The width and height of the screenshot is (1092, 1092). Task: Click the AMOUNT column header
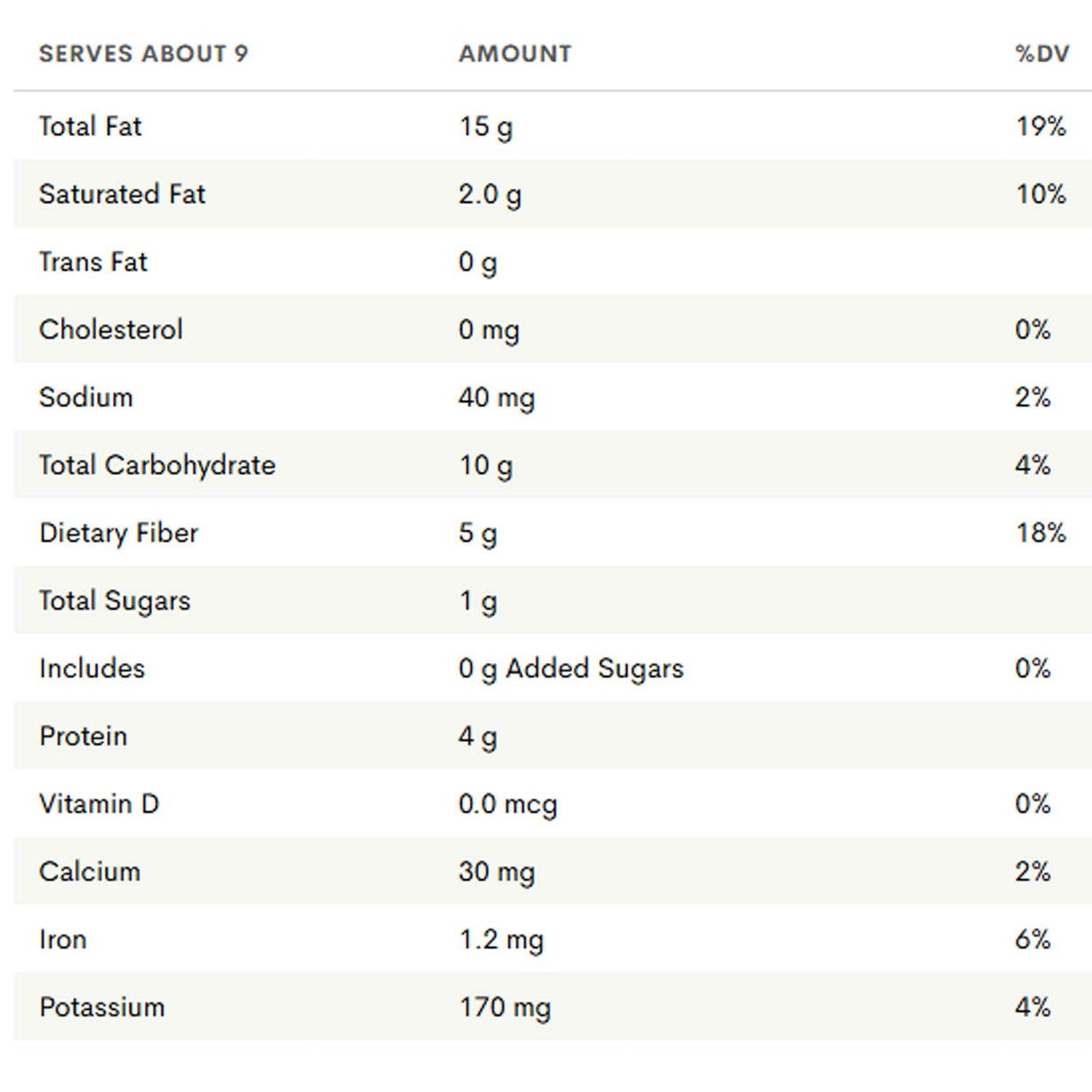[515, 54]
